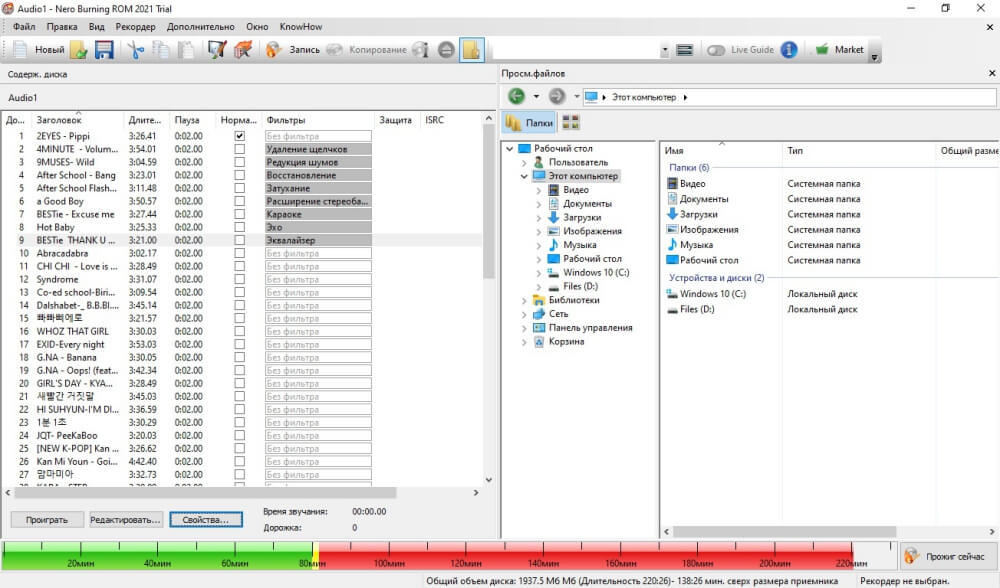Expand Панель управления tree node
Screen dimensions: 1000x588
tap(524, 328)
